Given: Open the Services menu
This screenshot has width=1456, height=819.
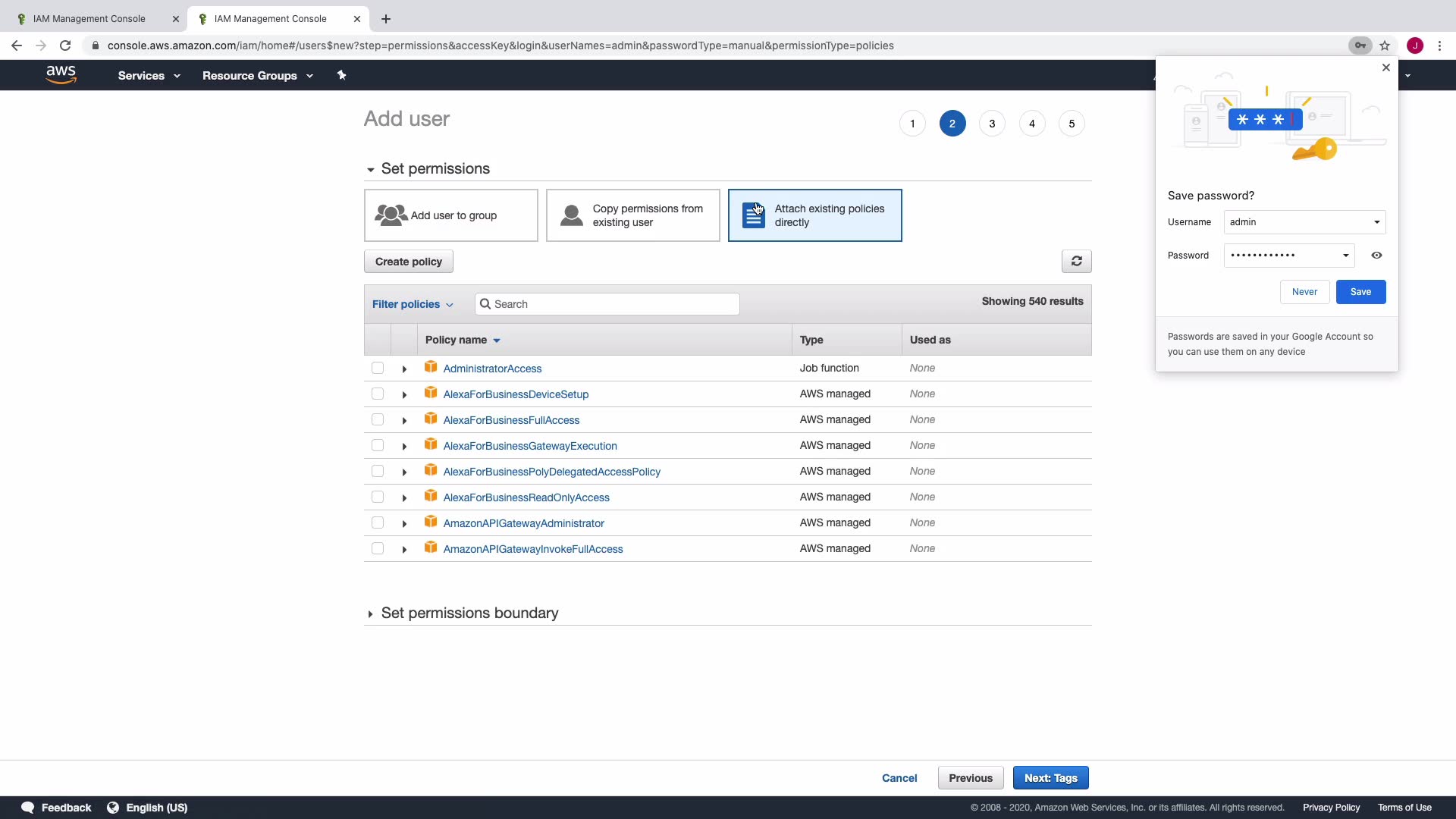Looking at the screenshot, I should tap(149, 76).
